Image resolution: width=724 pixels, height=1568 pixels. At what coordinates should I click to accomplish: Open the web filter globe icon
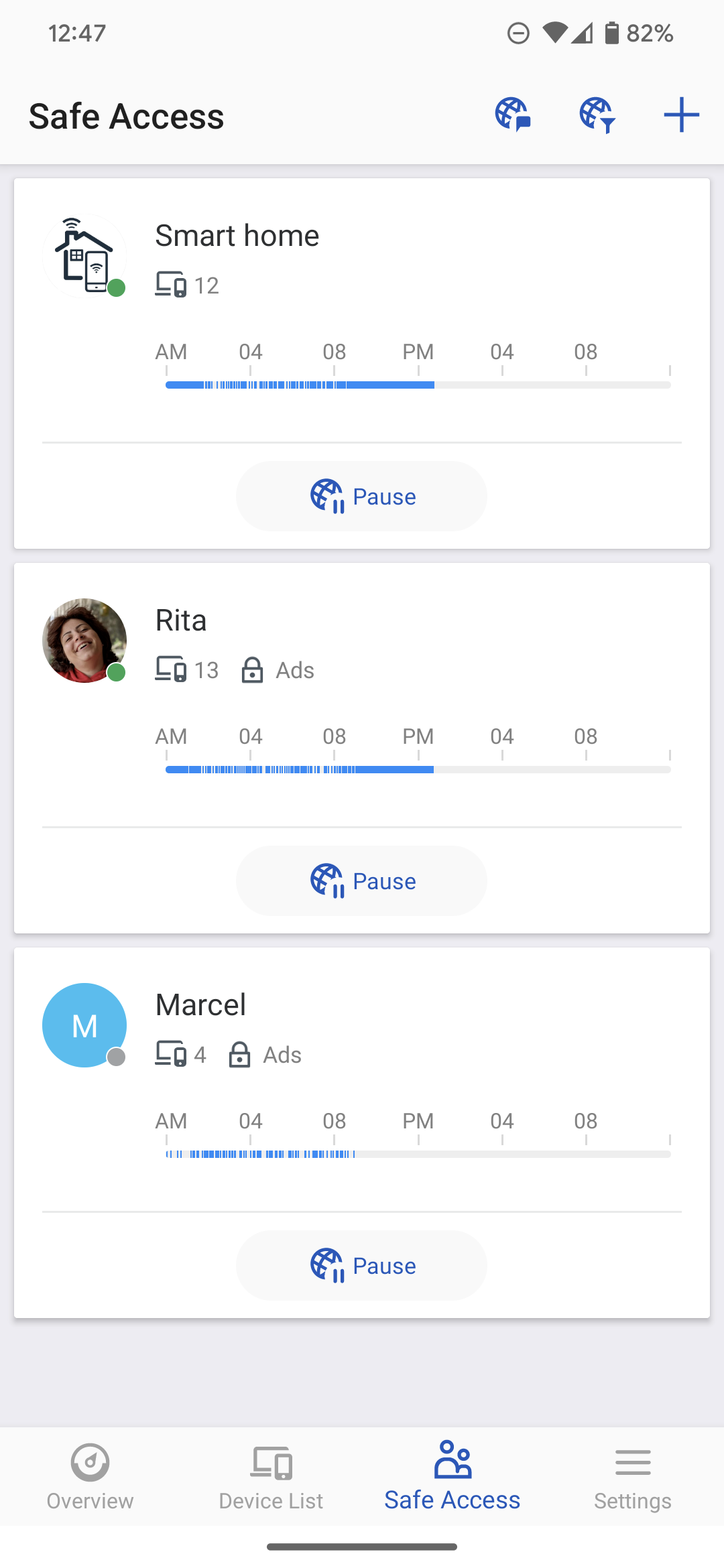(x=597, y=115)
